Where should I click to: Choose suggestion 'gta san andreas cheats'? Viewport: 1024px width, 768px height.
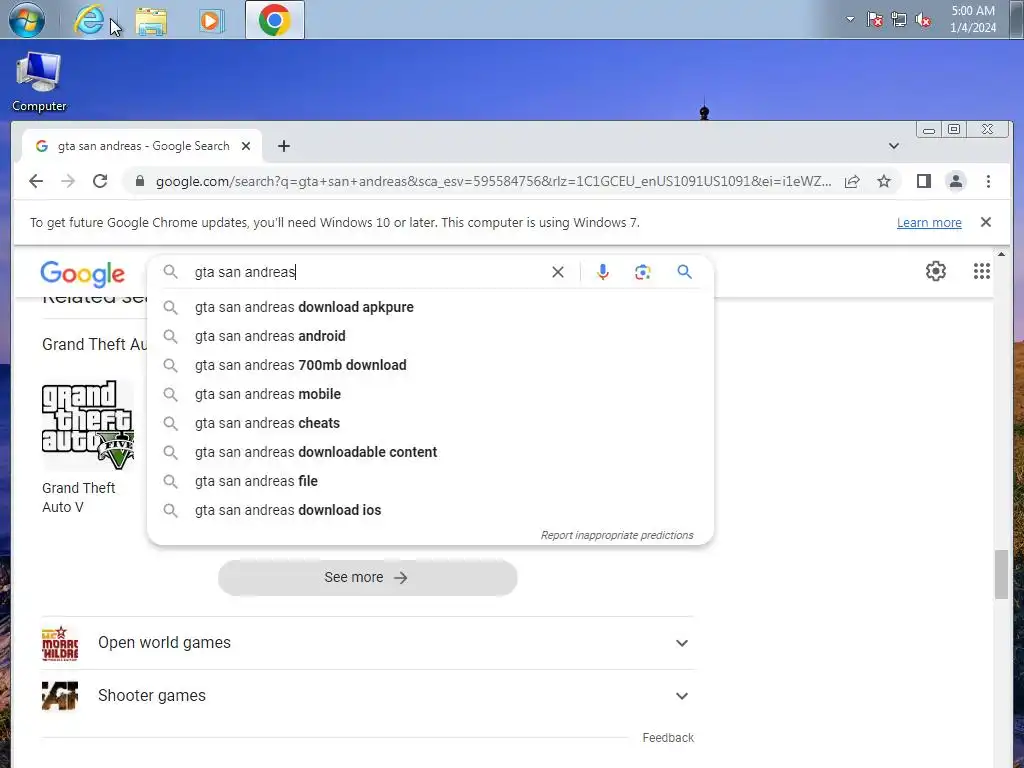(430, 423)
